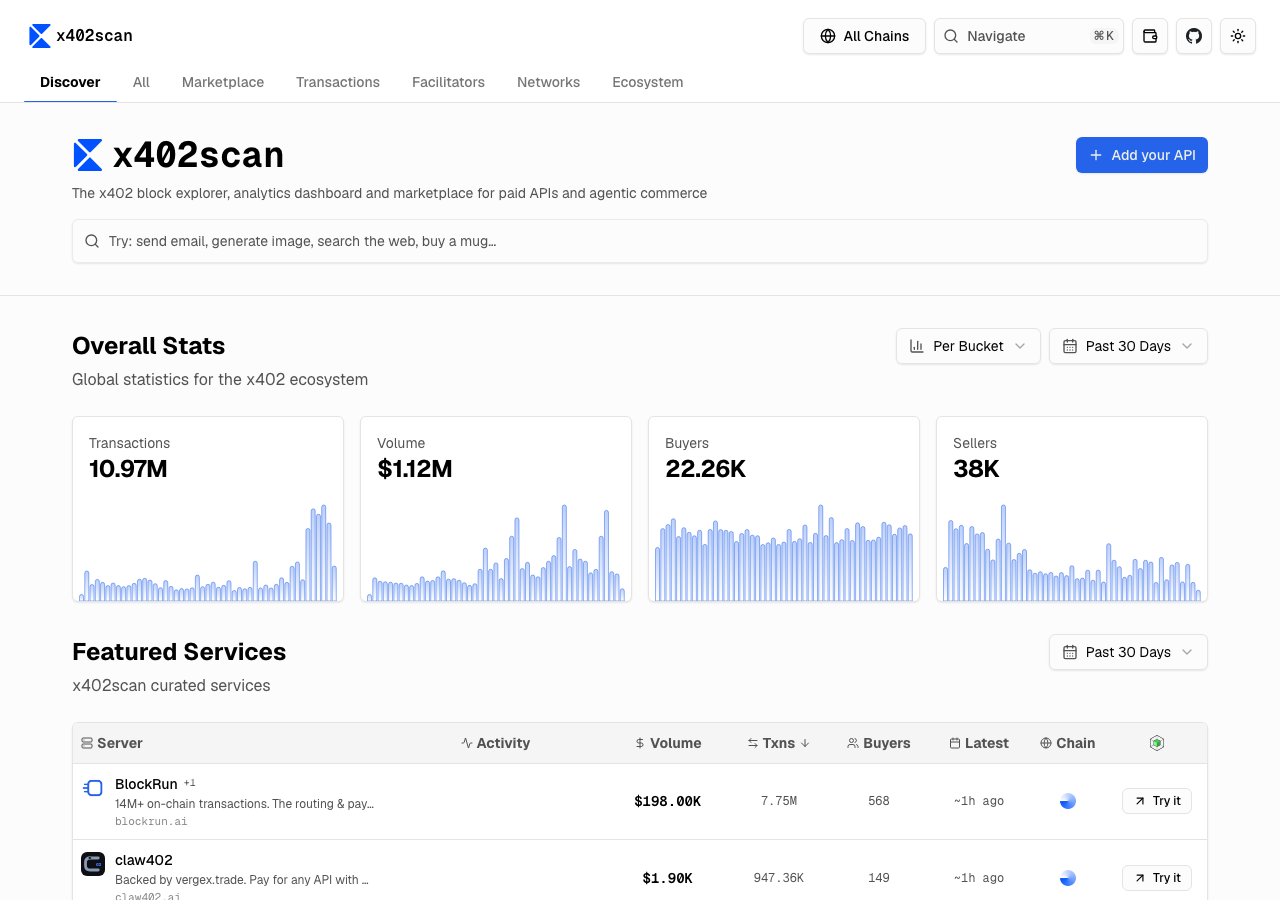Toggle light/dark theme with the sun icon

(x=1238, y=36)
